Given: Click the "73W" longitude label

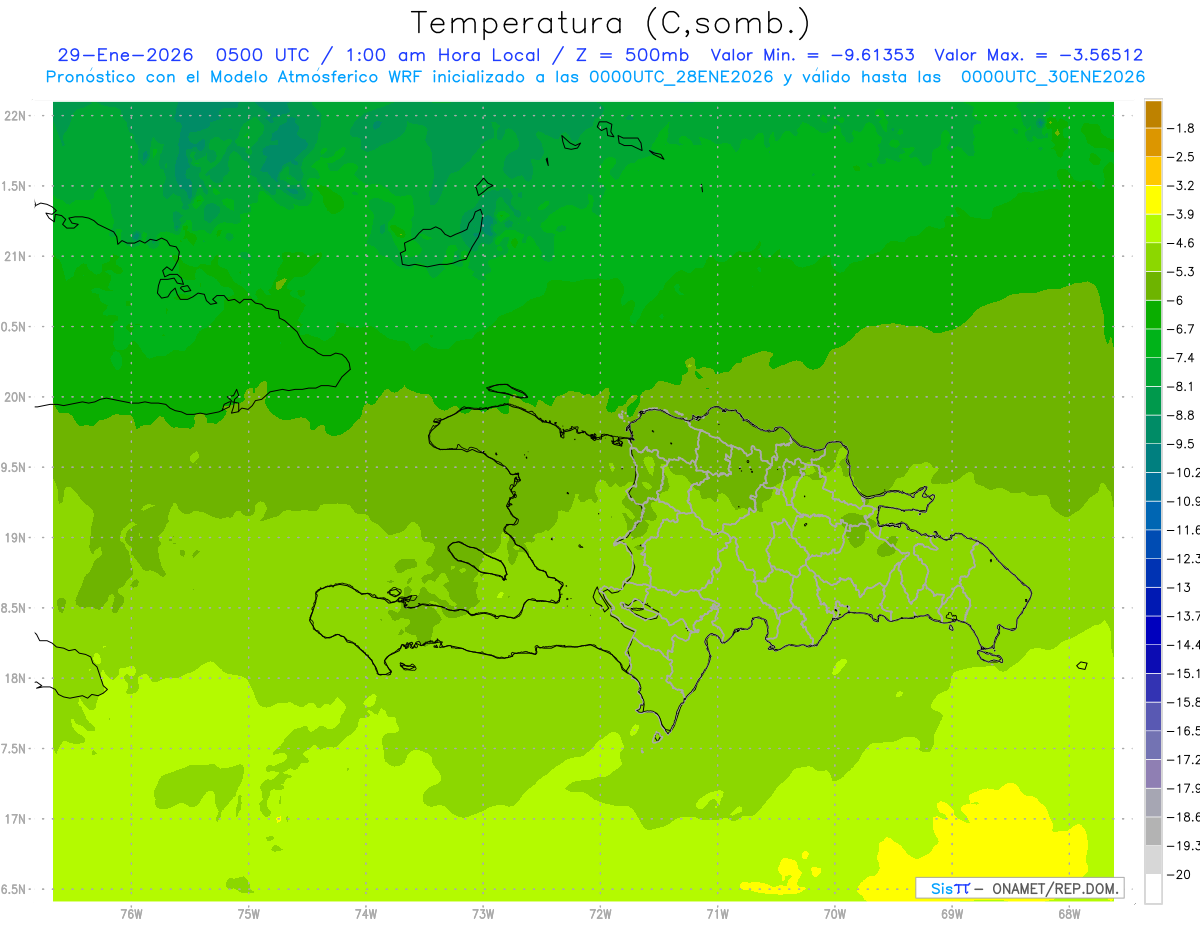Looking at the screenshot, I should (x=483, y=914).
